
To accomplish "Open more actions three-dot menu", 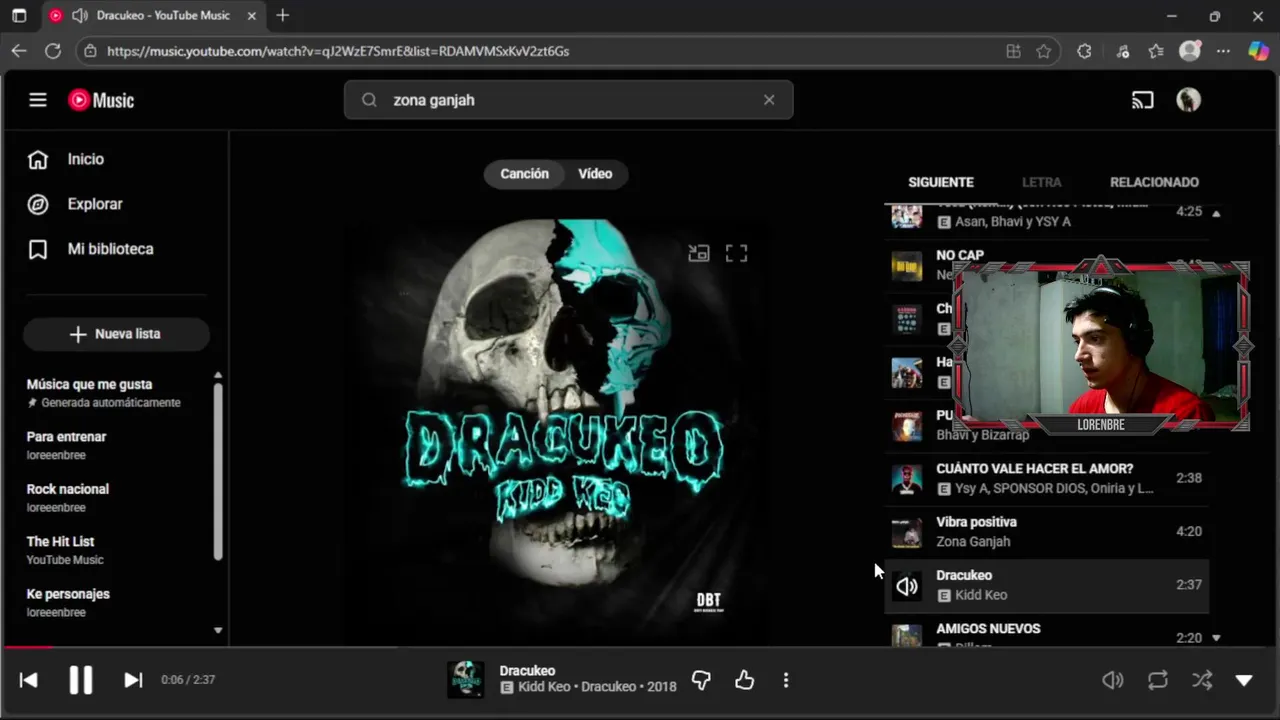I will click(786, 680).
